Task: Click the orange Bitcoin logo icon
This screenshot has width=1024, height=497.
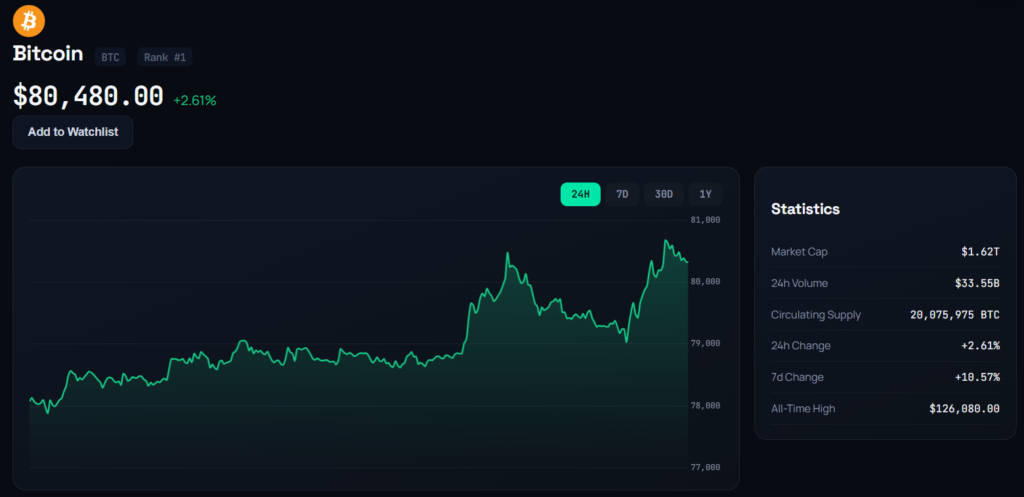Action: point(29,21)
